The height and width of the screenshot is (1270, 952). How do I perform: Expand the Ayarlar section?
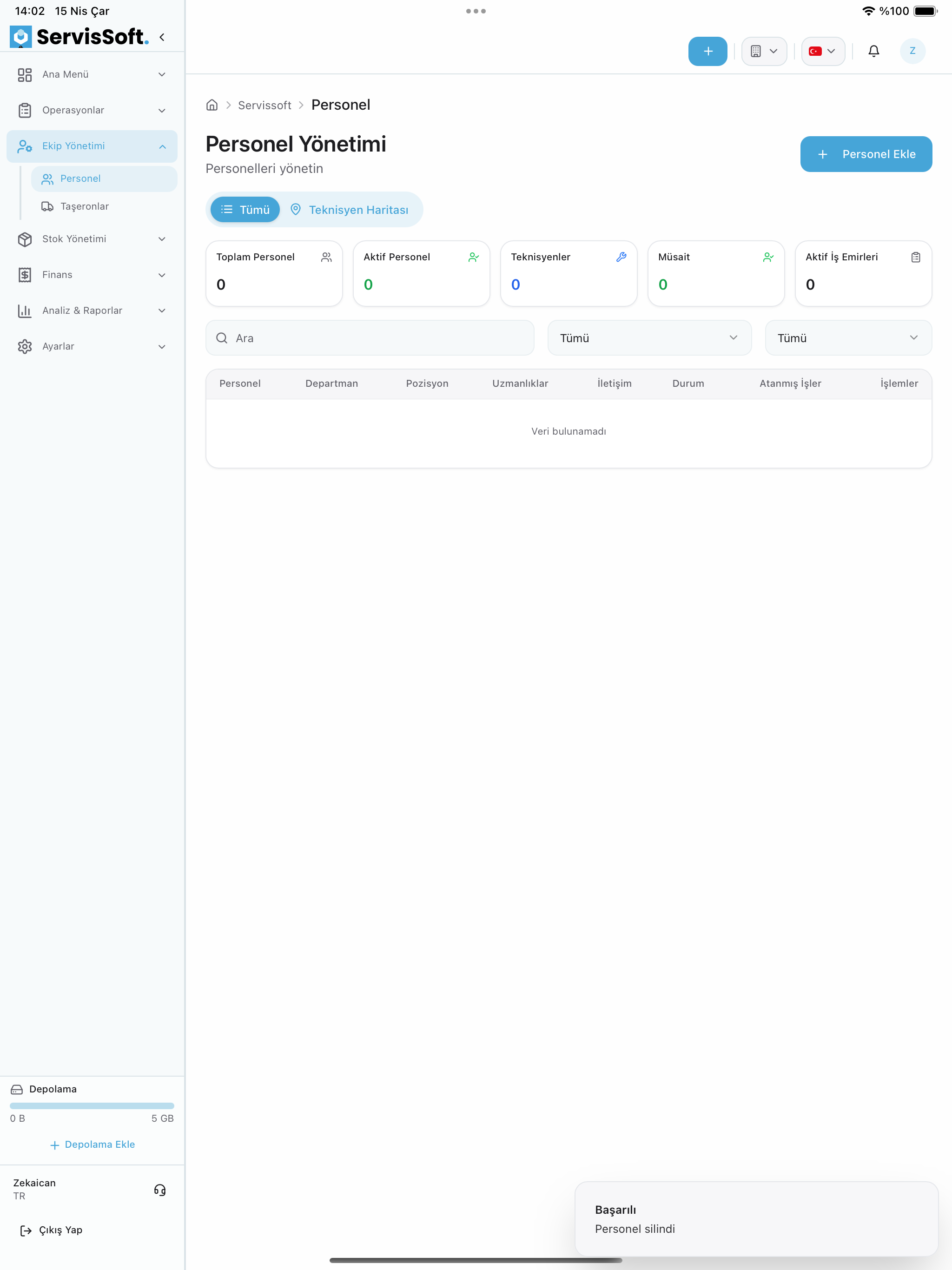tap(92, 346)
